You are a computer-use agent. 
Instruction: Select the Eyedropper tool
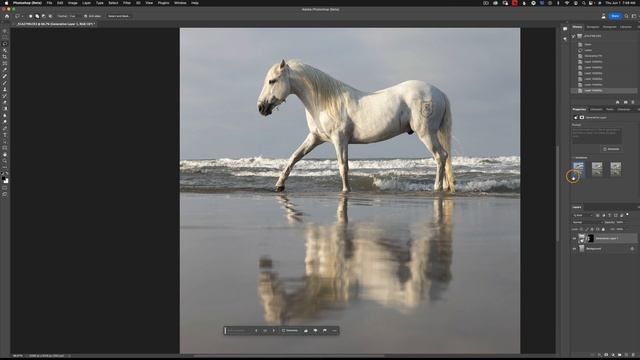5,69
